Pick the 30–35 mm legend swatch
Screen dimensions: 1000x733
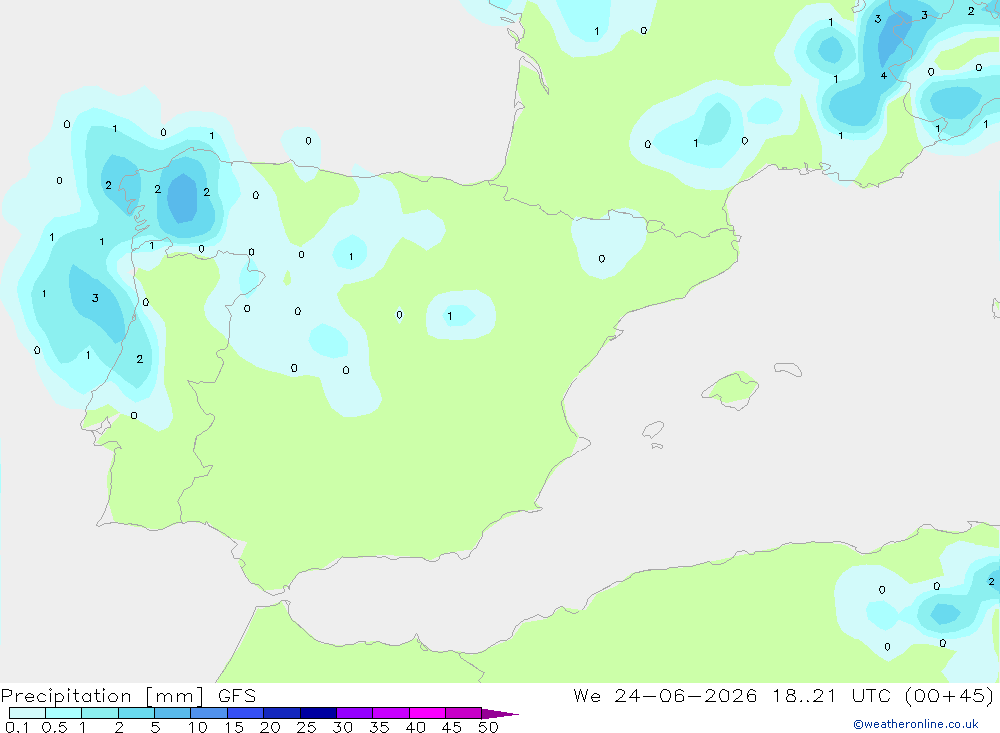point(355,713)
